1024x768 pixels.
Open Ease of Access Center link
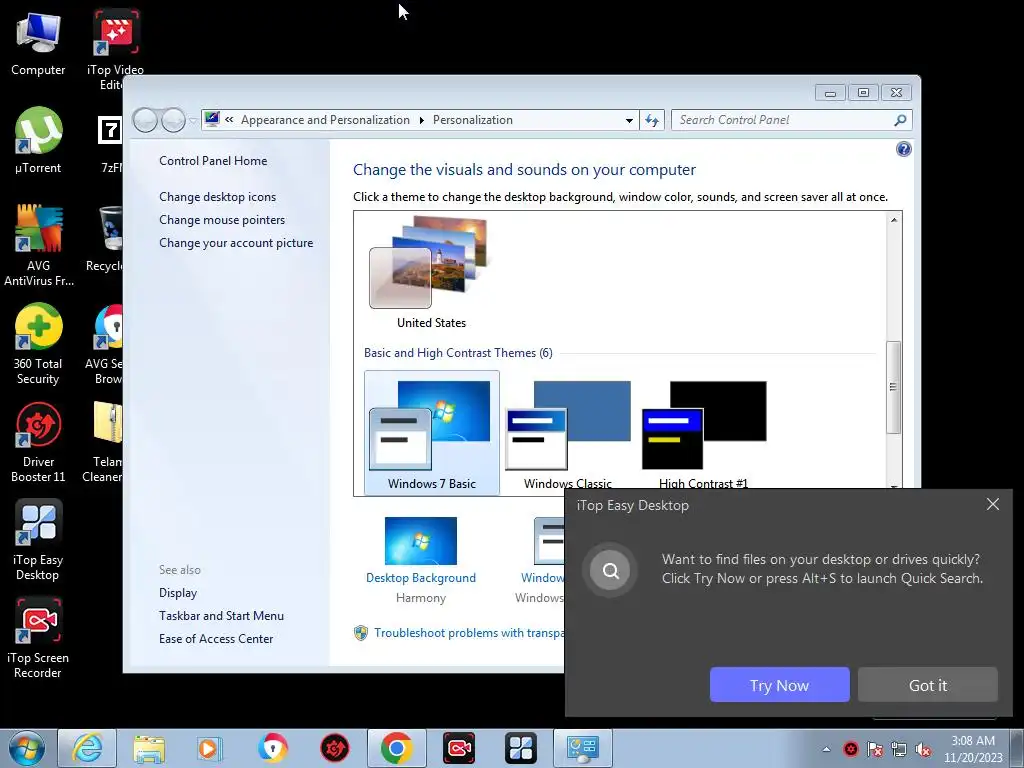tap(216, 638)
